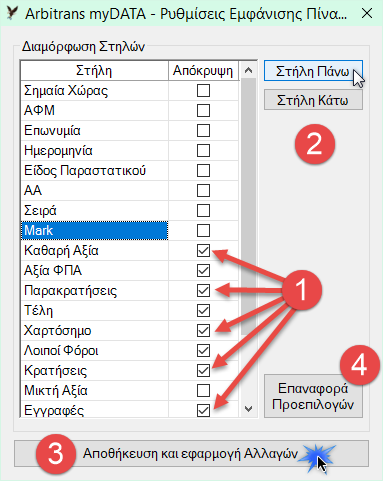Select the Είδος Παραστατικού row
383x481 pixels.
(x=94, y=171)
